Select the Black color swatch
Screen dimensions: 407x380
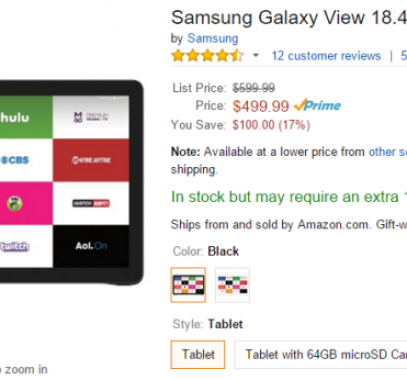188,285
